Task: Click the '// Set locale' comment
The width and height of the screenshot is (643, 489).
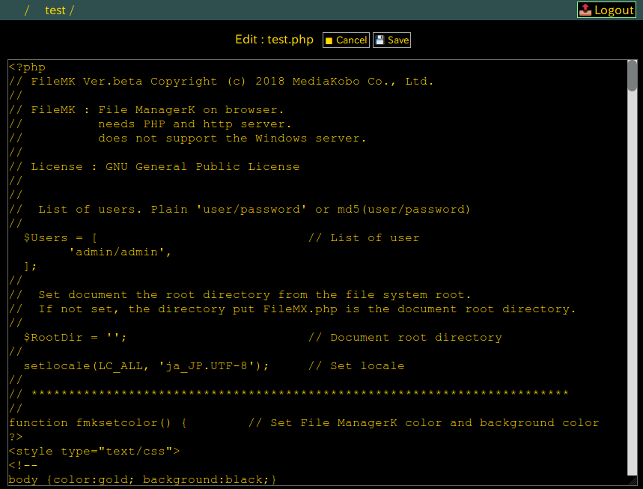Action: (x=356, y=366)
